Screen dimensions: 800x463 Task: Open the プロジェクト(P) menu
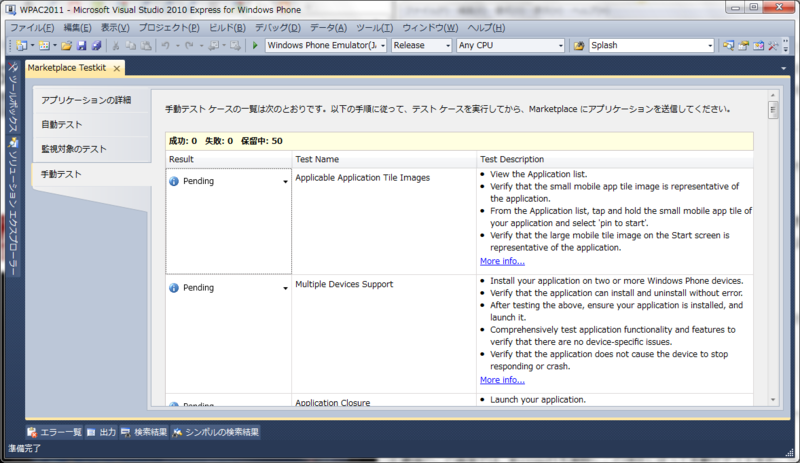click(169, 28)
